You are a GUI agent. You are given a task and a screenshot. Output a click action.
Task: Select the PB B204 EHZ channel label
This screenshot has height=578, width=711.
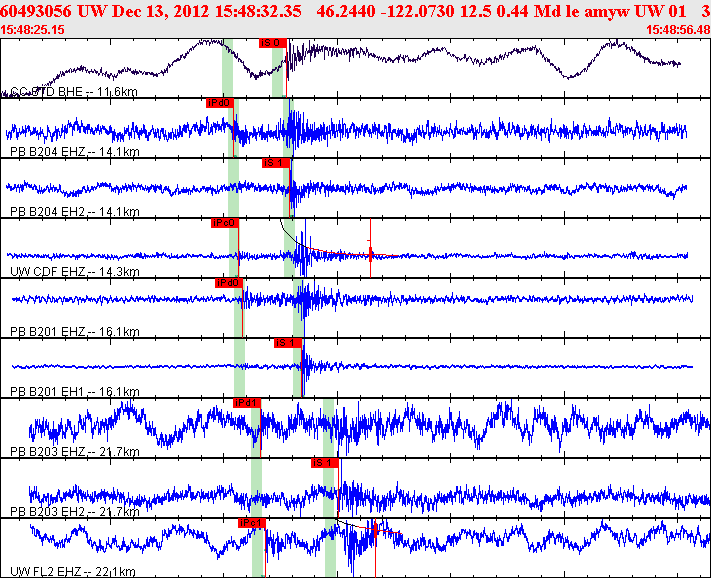(x=74, y=151)
